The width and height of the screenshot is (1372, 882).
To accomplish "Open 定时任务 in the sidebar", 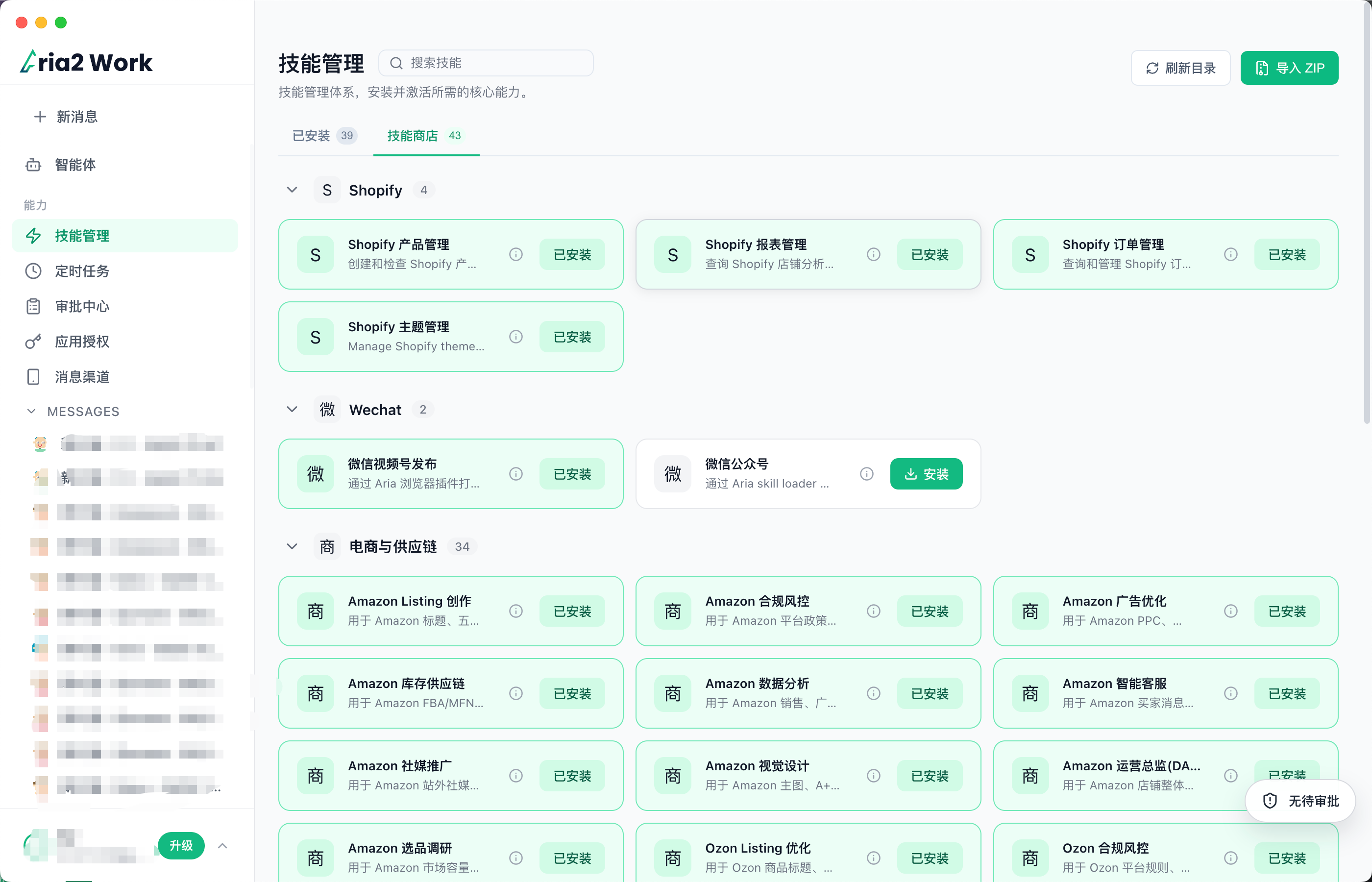I will 125,271.
